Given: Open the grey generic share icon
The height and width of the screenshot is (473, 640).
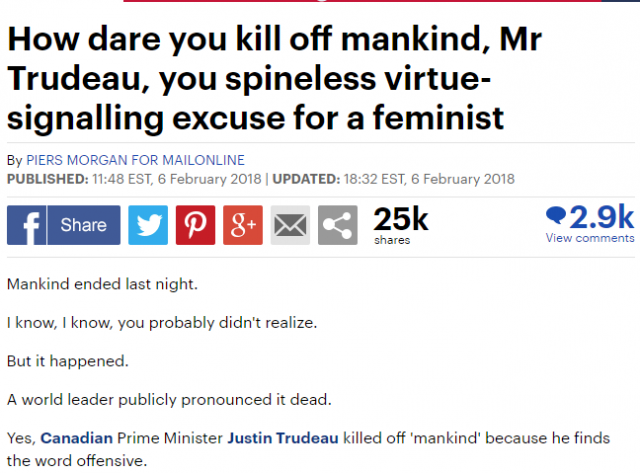Looking at the screenshot, I should pyautogui.click(x=338, y=225).
